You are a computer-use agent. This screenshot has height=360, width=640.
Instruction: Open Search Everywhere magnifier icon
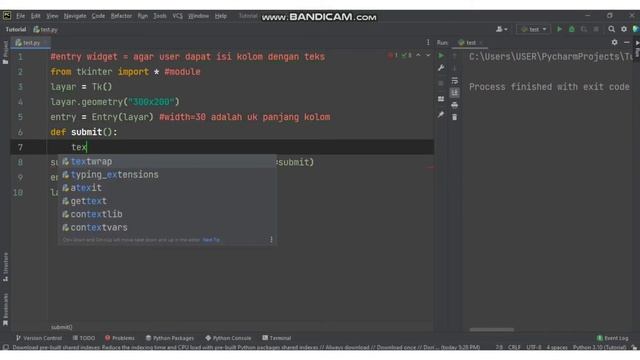coord(611,29)
